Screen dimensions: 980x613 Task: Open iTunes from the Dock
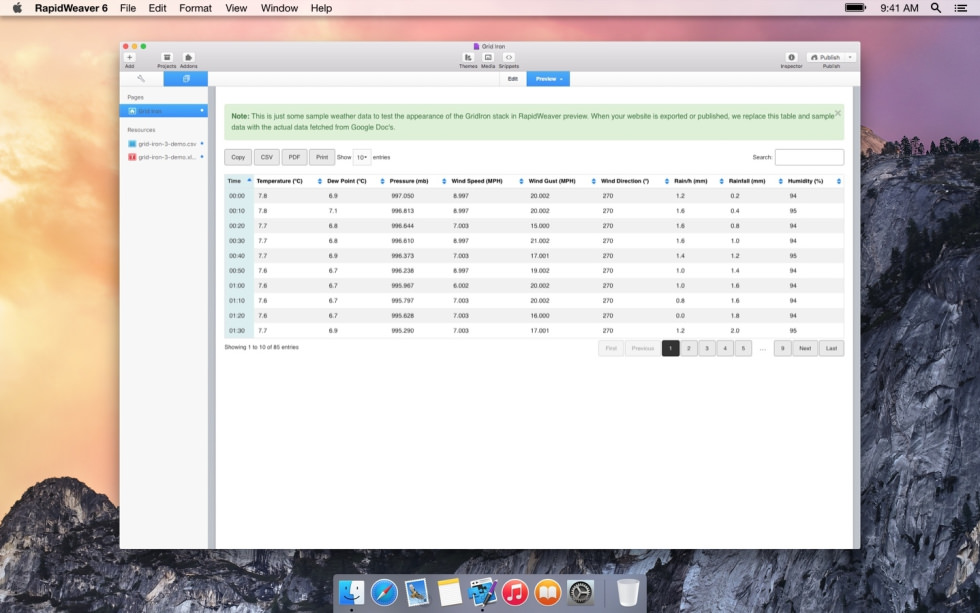pos(515,592)
